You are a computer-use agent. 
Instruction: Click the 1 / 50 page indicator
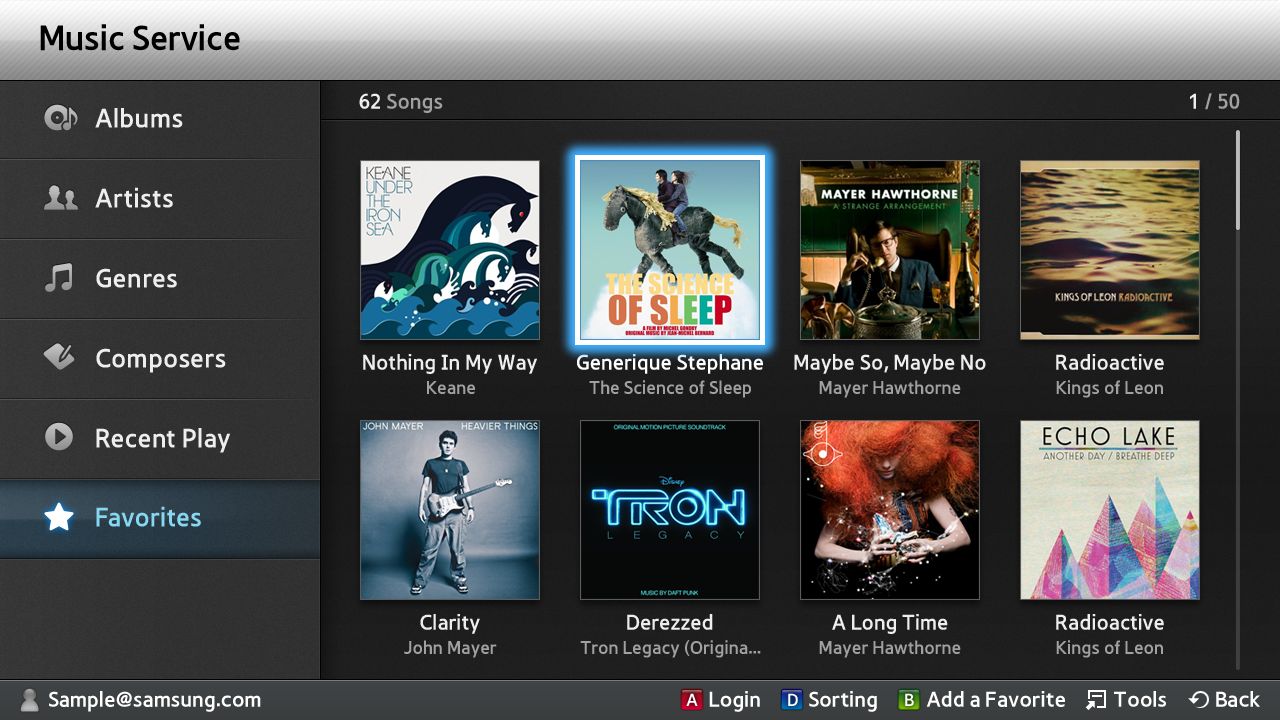click(x=1214, y=101)
